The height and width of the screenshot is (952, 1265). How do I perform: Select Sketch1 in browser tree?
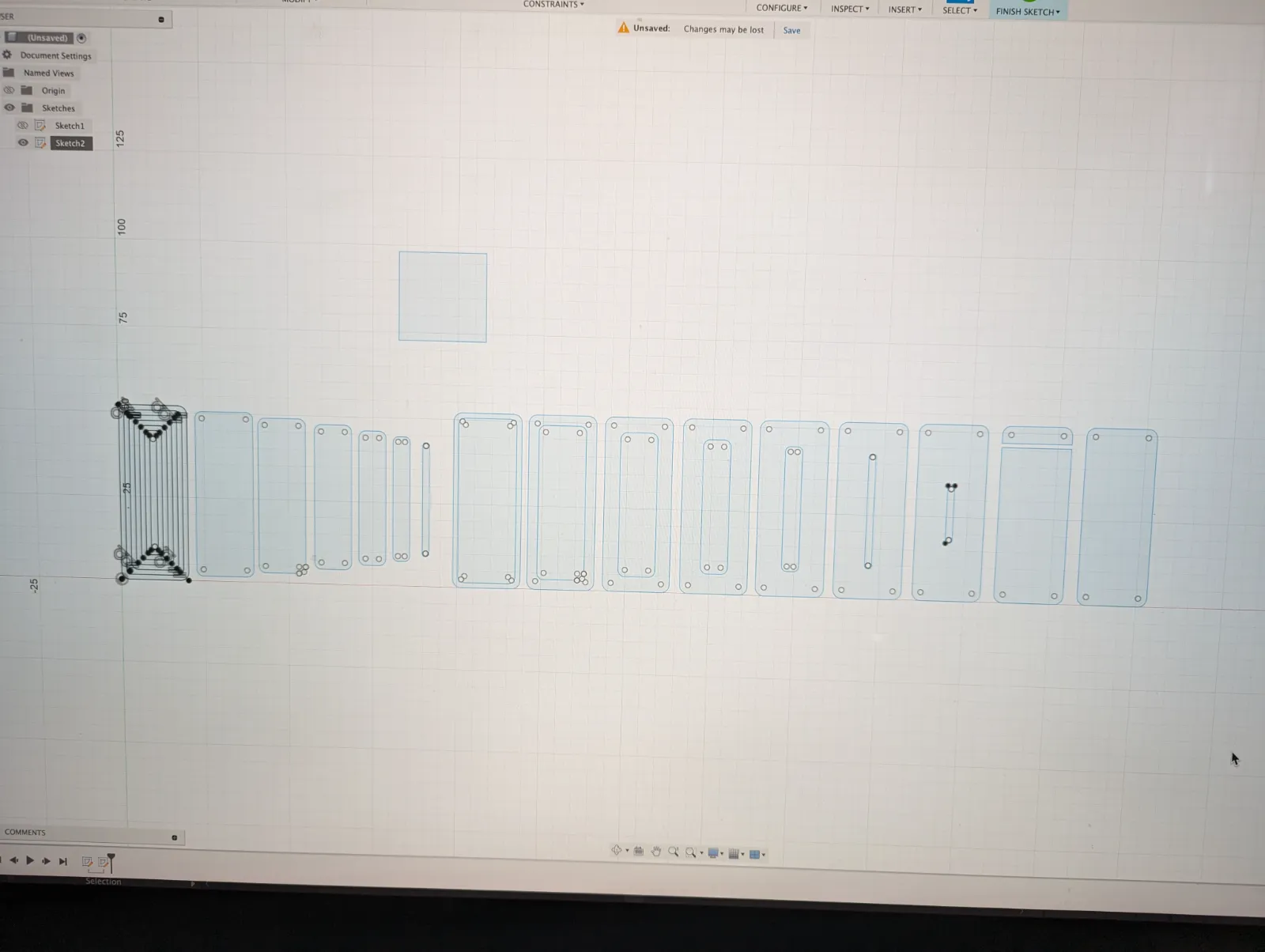pos(70,126)
